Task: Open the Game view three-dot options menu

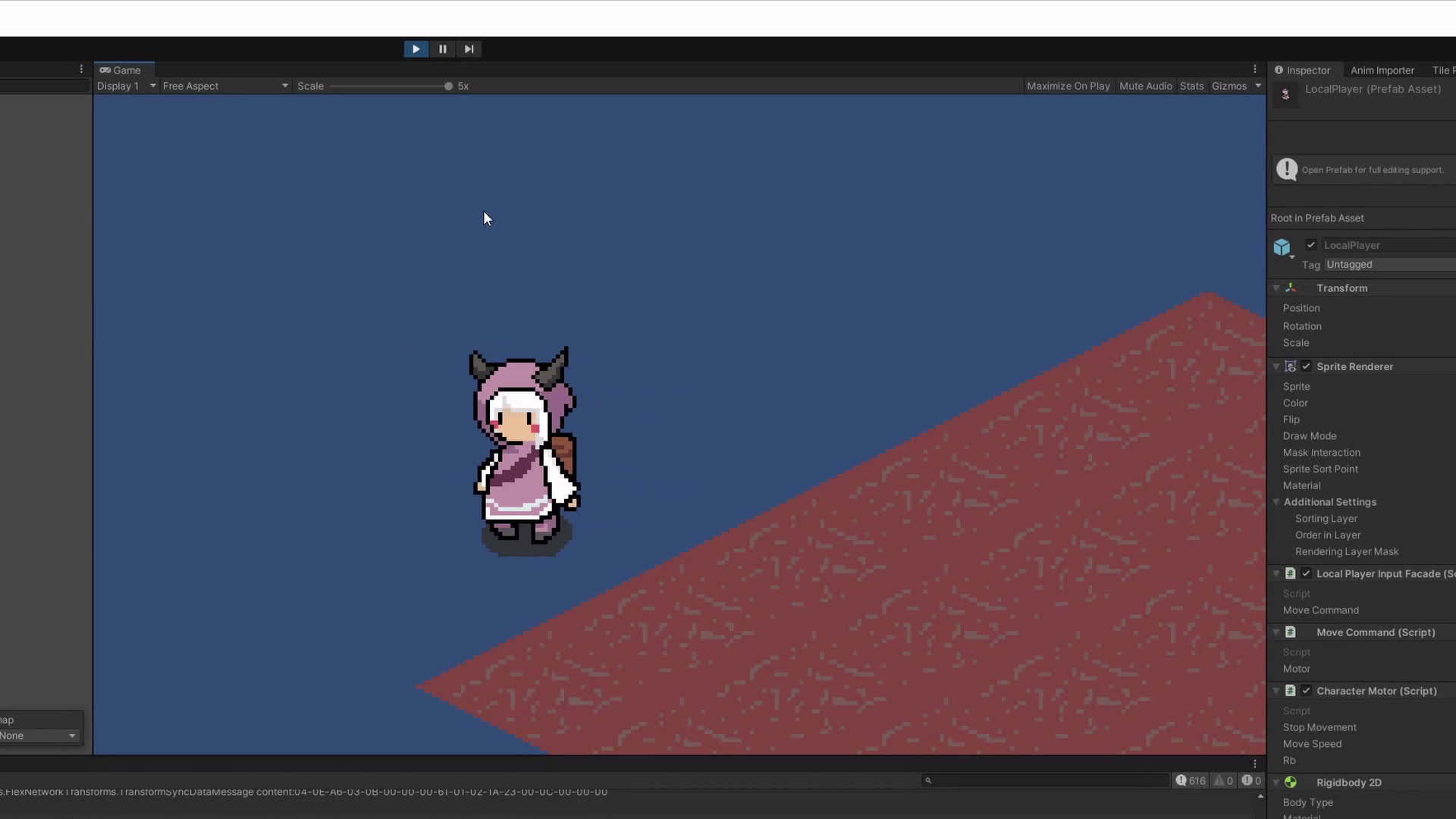Action: (1254, 69)
